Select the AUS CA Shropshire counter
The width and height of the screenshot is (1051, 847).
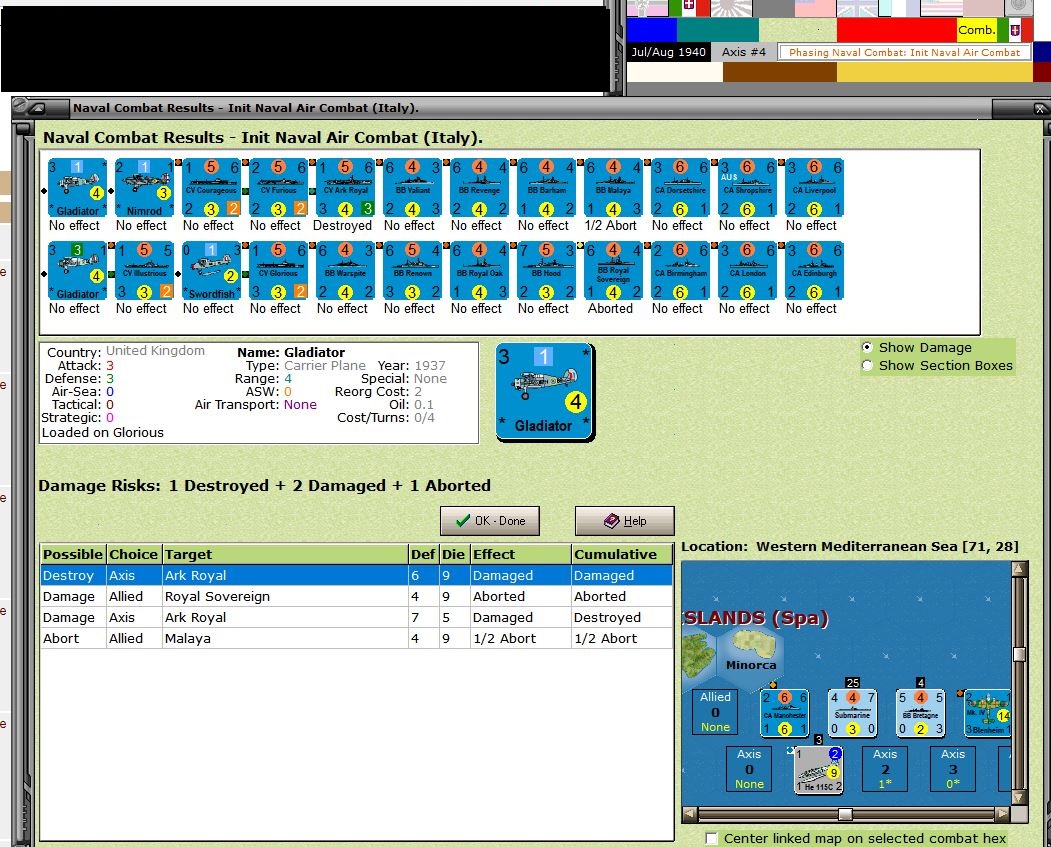click(x=747, y=187)
